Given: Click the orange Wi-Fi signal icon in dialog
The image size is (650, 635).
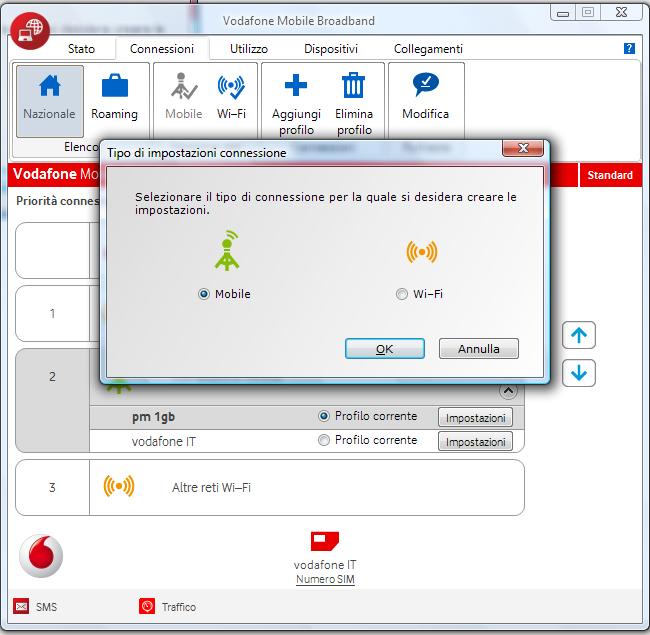Looking at the screenshot, I should [422, 252].
